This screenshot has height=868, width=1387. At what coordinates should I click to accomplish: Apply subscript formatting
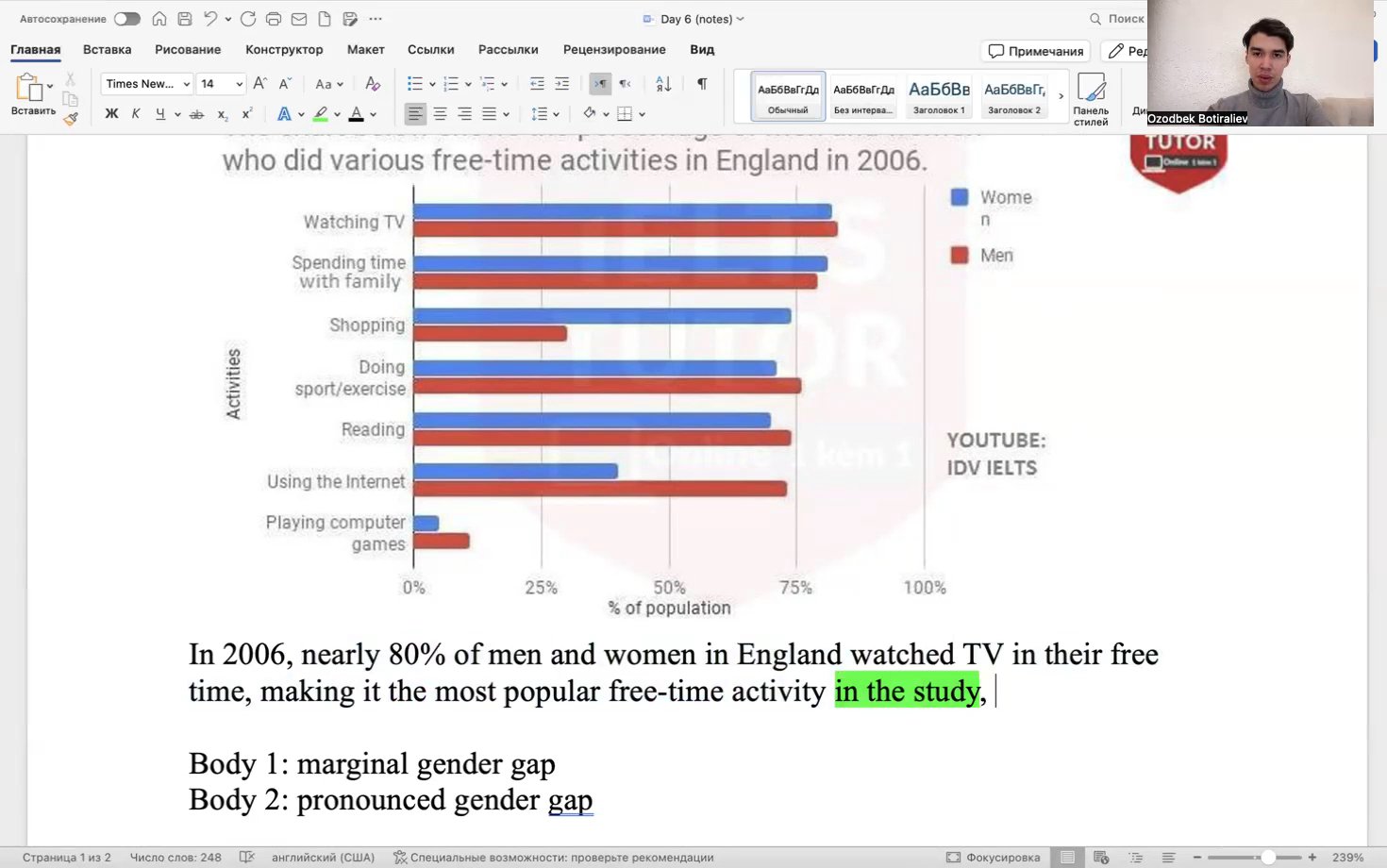click(x=223, y=115)
